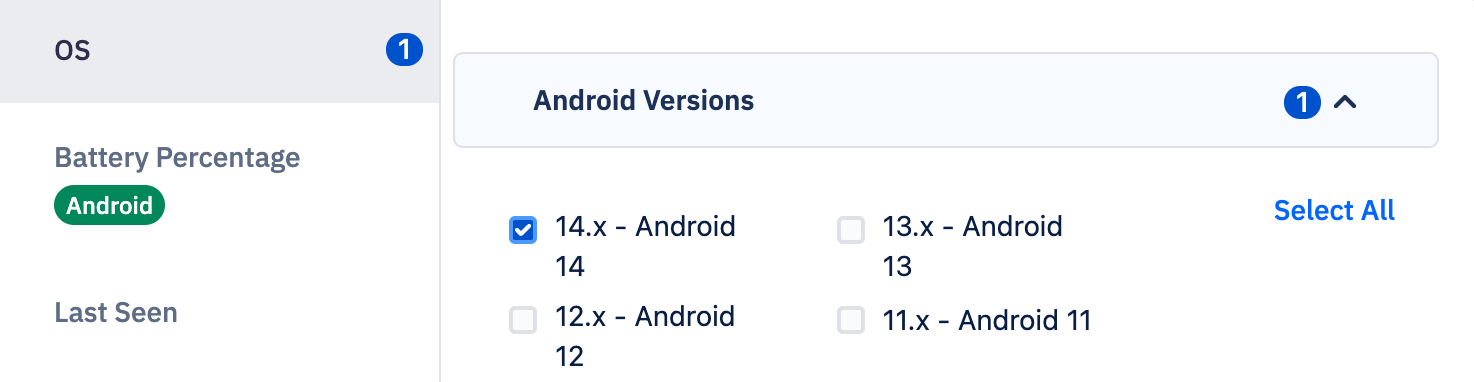Click the Android Versions selection count badge

click(x=1302, y=101)
